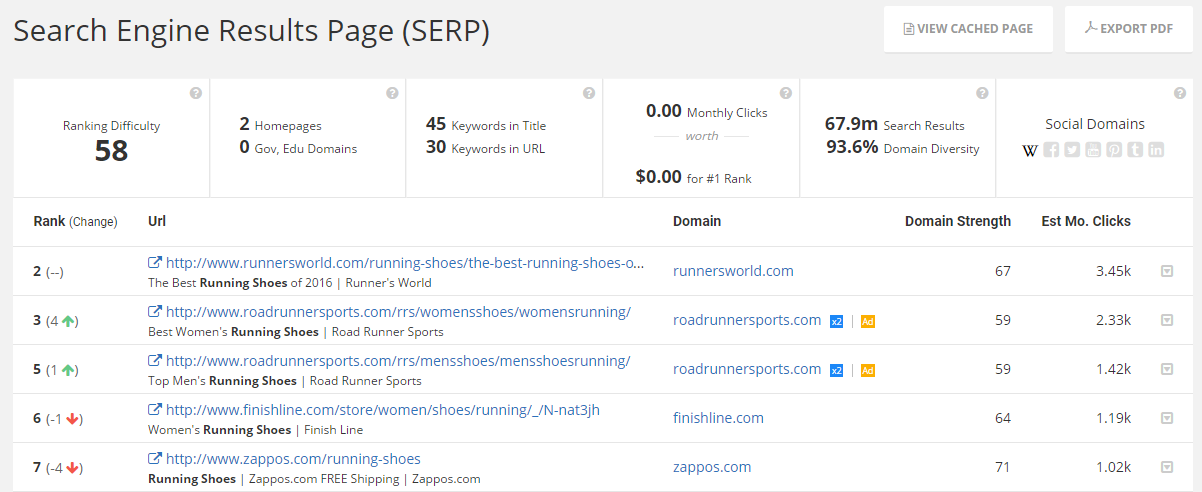1202x492 pixels.
Task: Click the Tumblr social domain icon
Action: [x=1135, y=150]
